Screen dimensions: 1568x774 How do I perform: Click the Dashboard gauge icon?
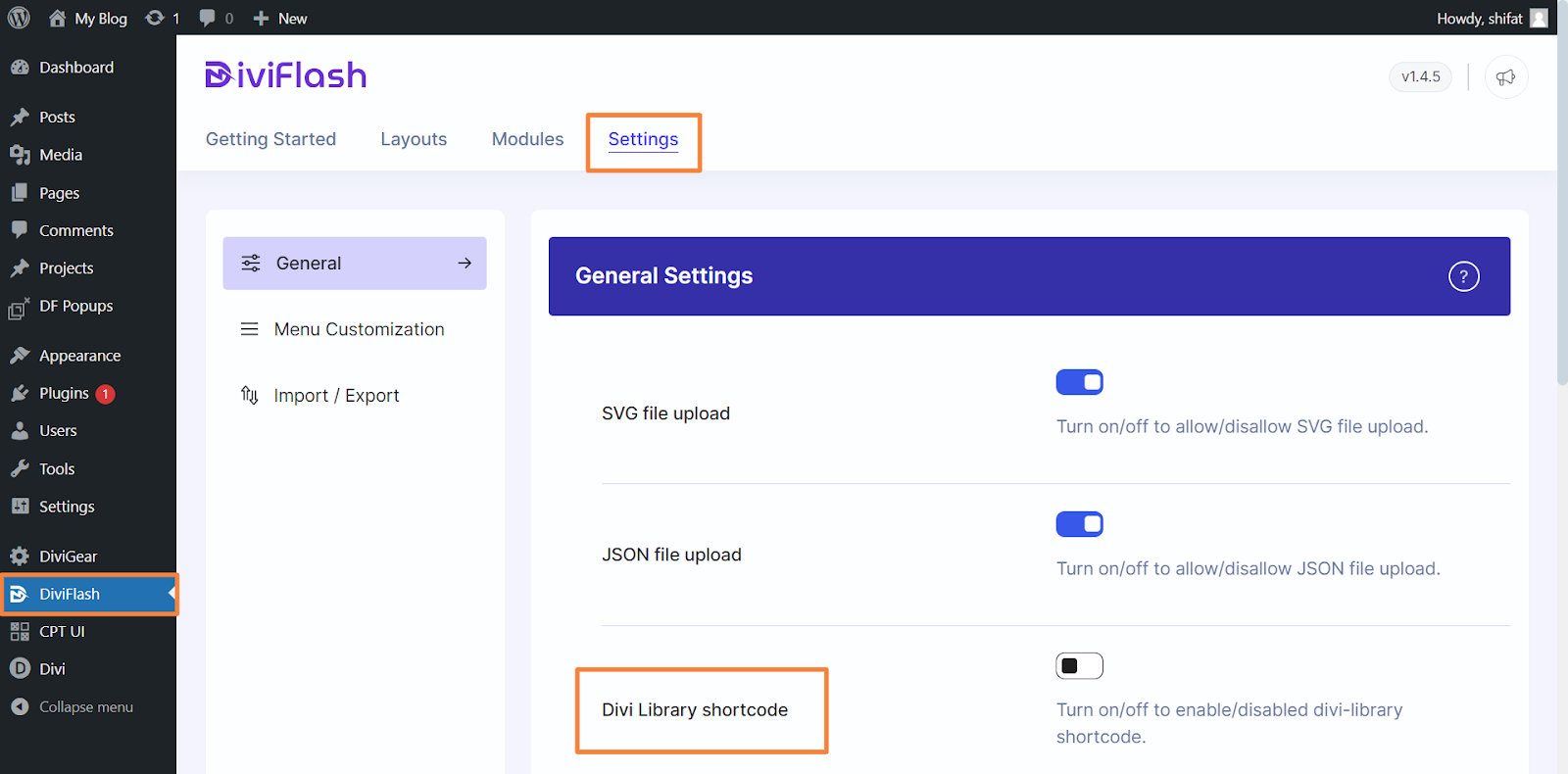(20, 68)
